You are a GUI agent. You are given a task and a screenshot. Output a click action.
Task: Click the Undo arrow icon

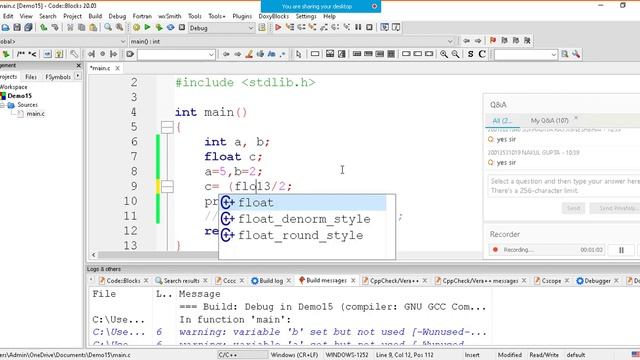[x=43, y=27]
